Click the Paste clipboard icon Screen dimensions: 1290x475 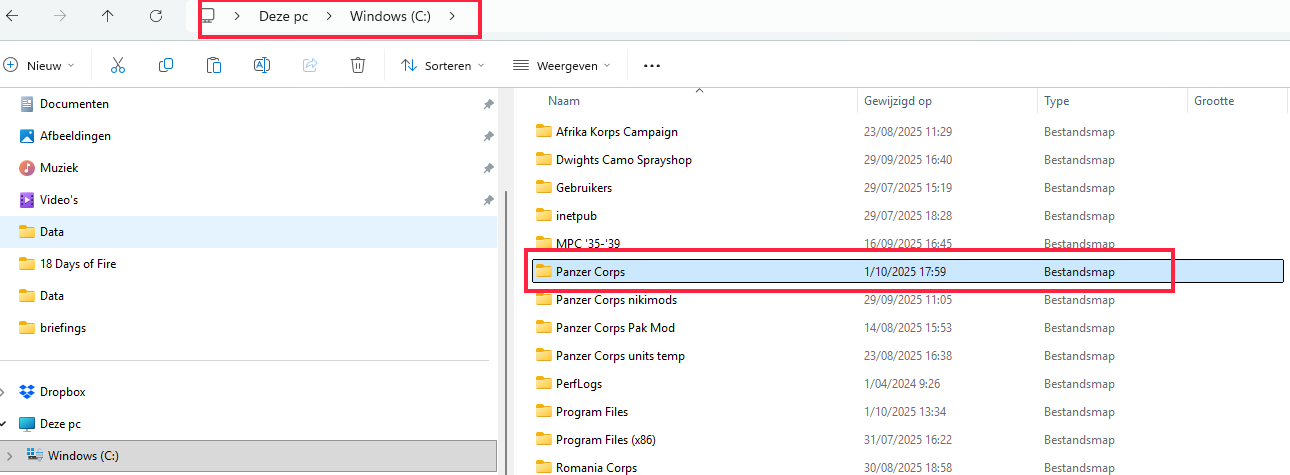click(x=214, y=65)
